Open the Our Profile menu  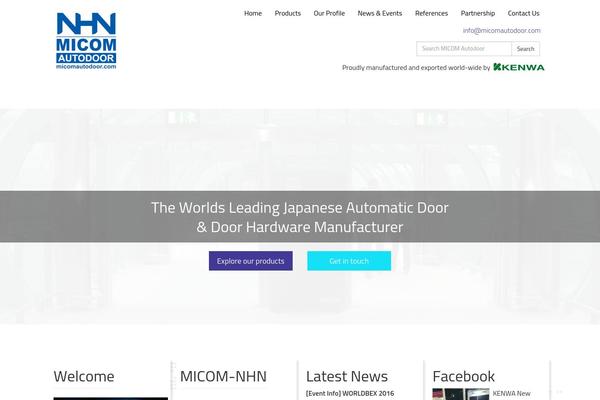(x=329, y=13)
